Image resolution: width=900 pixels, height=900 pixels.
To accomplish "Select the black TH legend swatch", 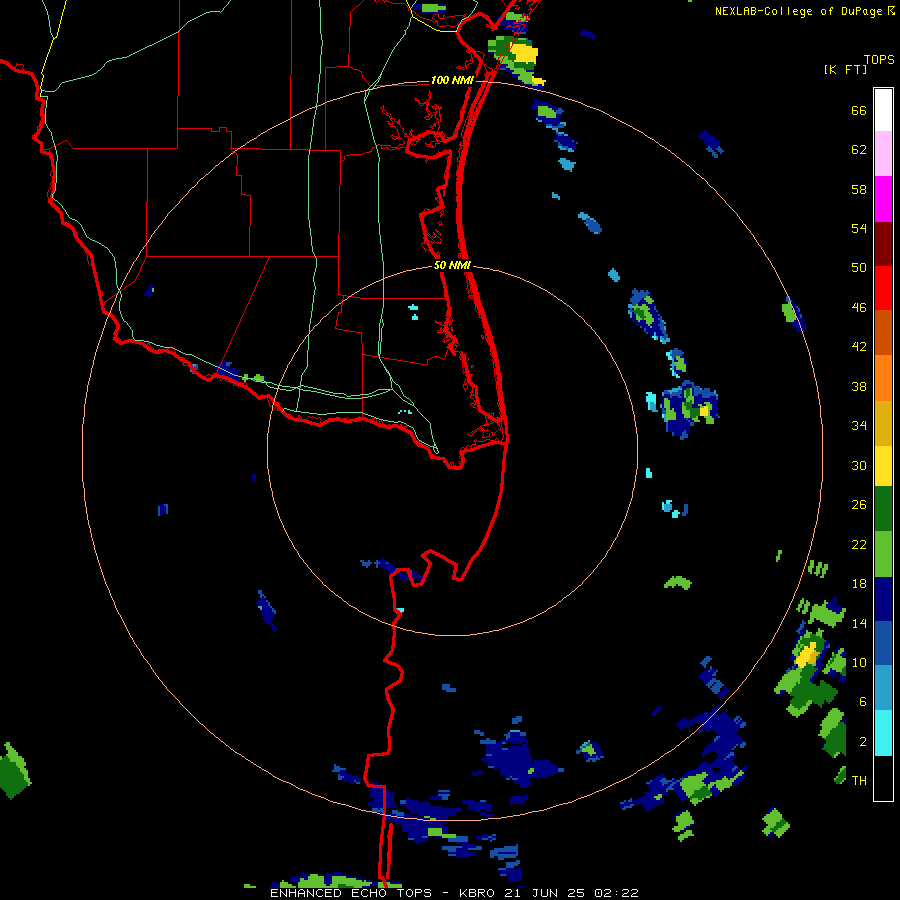I will [x=883, y=778].
